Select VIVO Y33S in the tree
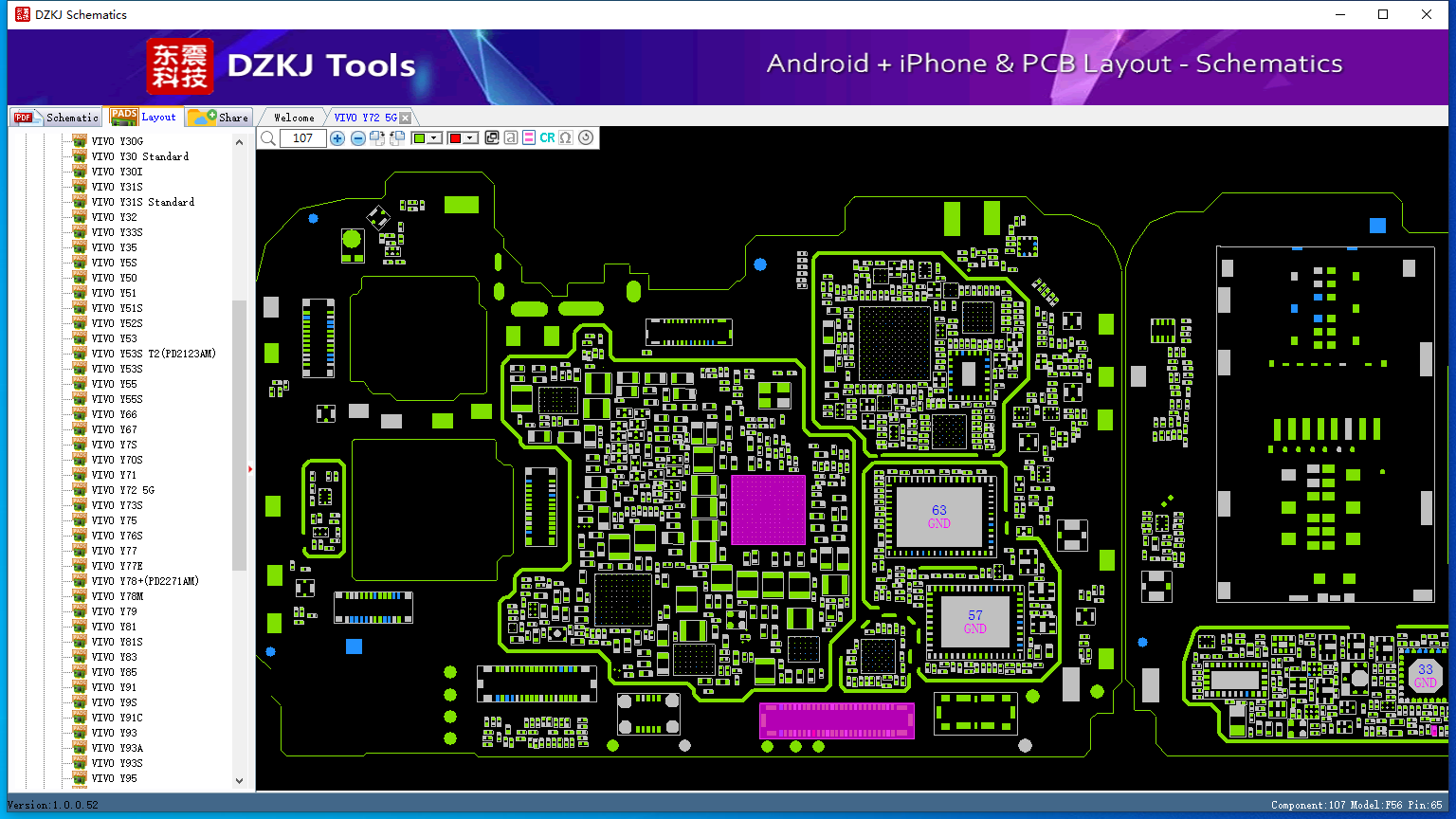The height and width of the screenshot is (819, 1456). (x=117, y=232)
